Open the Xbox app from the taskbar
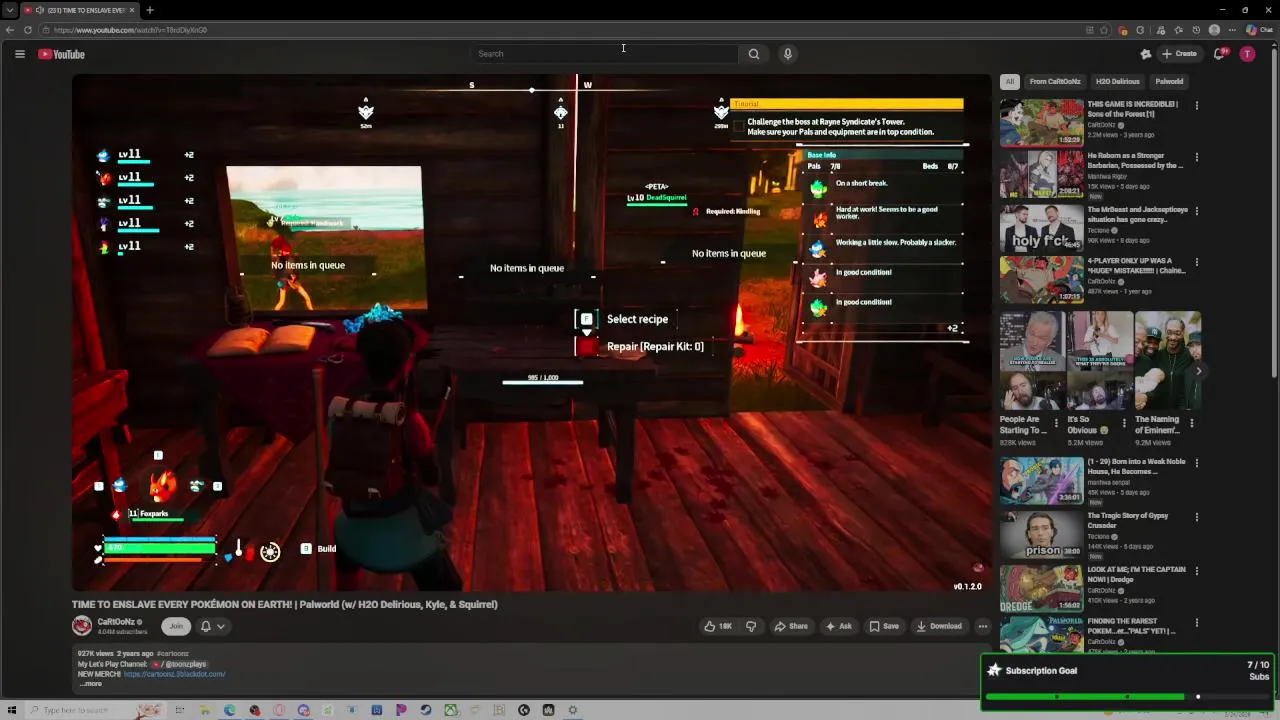Image resolution: width=1280 pixels, height=720 pixels. (451, 710)
